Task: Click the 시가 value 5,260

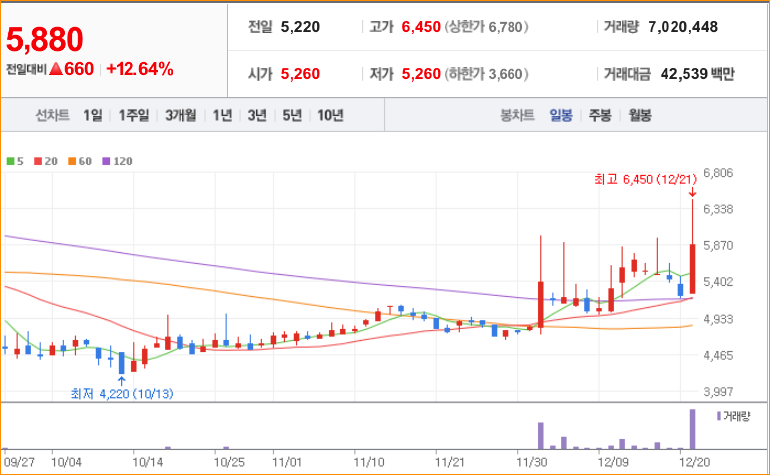Action: click(x=300, y=74)
